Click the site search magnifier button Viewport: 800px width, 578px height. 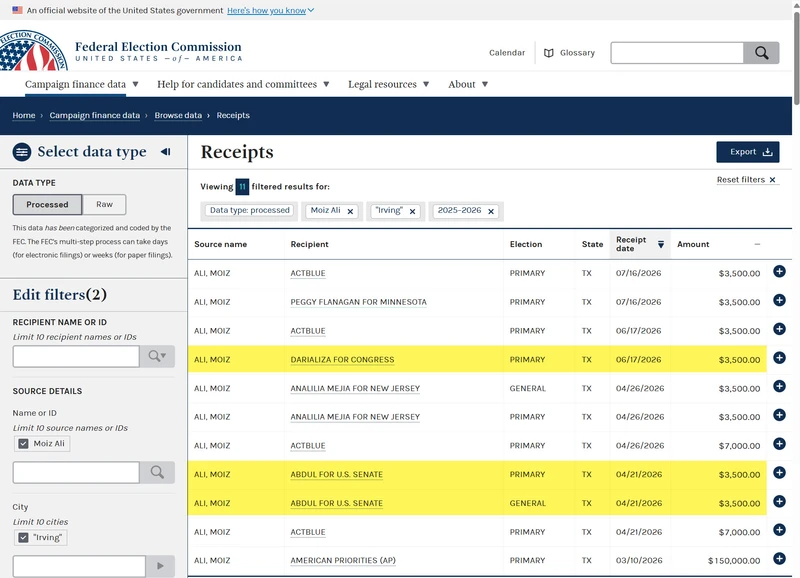pos(761,53)
